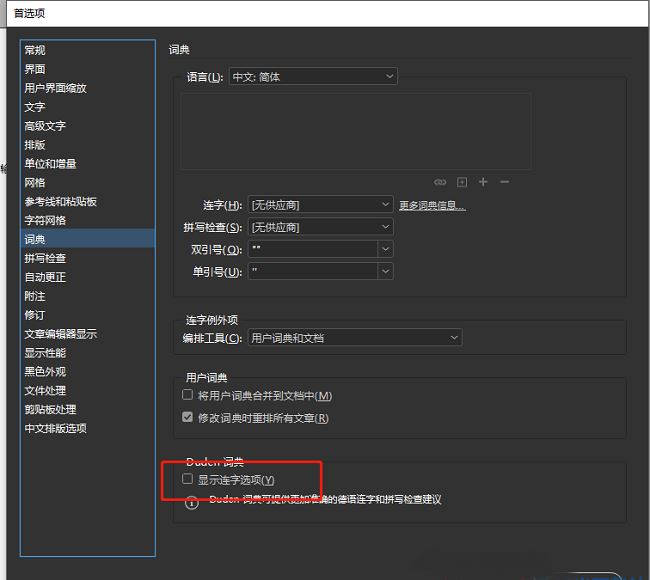Click the 双引号 text field
The image size is (650, 580).
[313, 249]
